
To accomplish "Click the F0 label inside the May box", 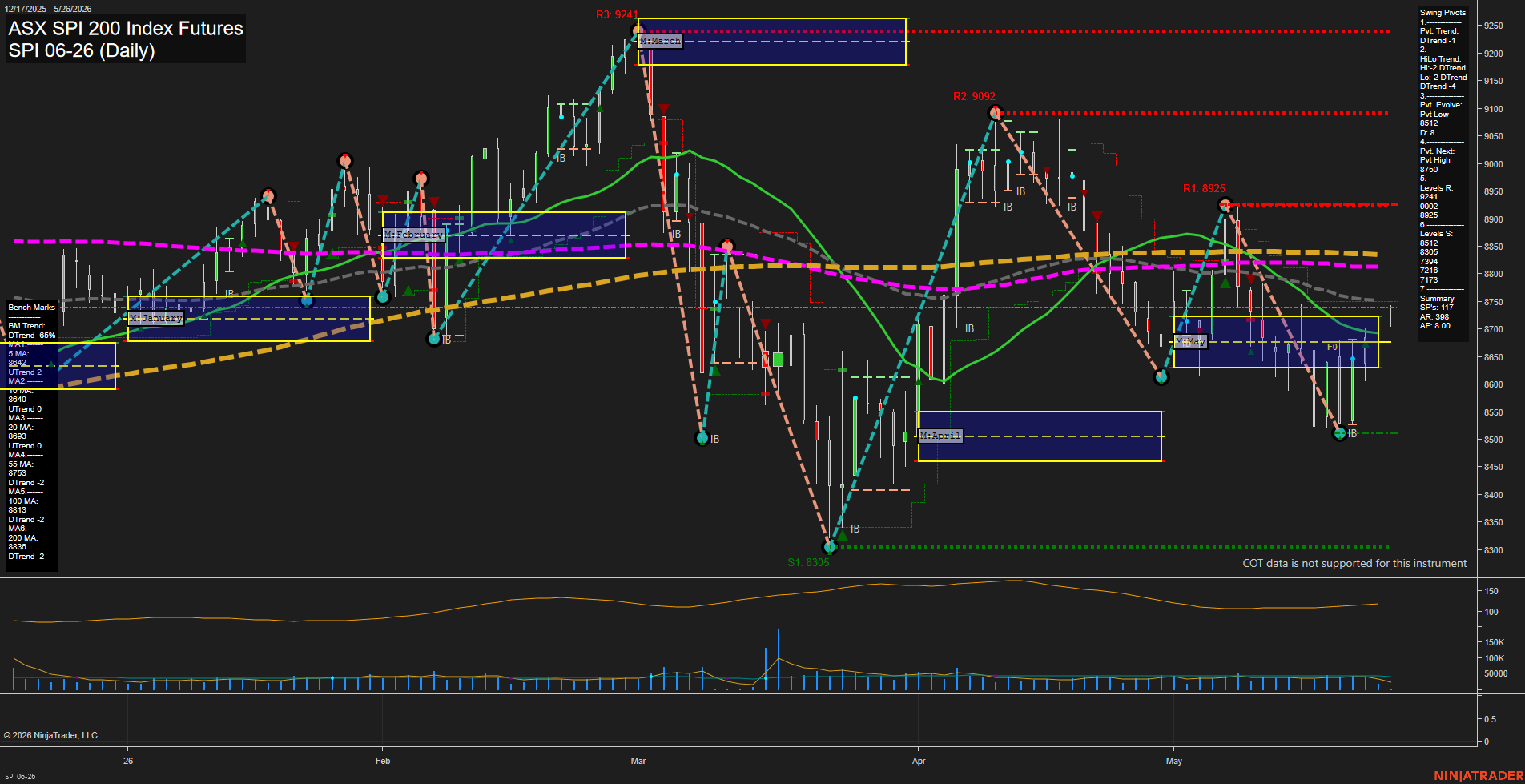I will 1332,347.
